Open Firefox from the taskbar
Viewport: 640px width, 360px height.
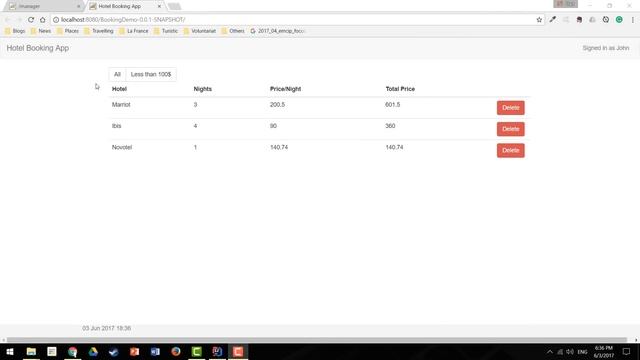[176, 351]
